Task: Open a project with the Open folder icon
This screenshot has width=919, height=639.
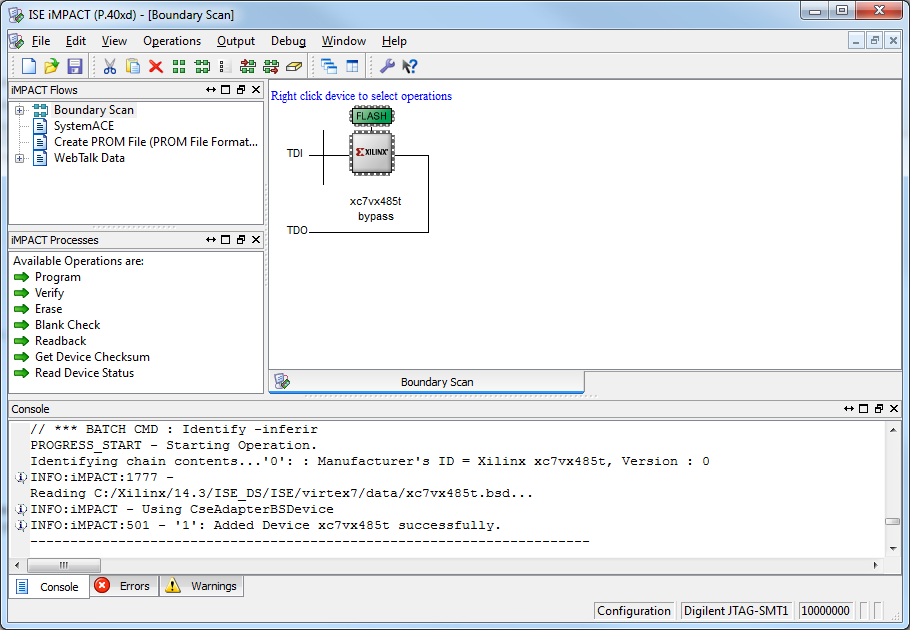Action: pos(52,66)
